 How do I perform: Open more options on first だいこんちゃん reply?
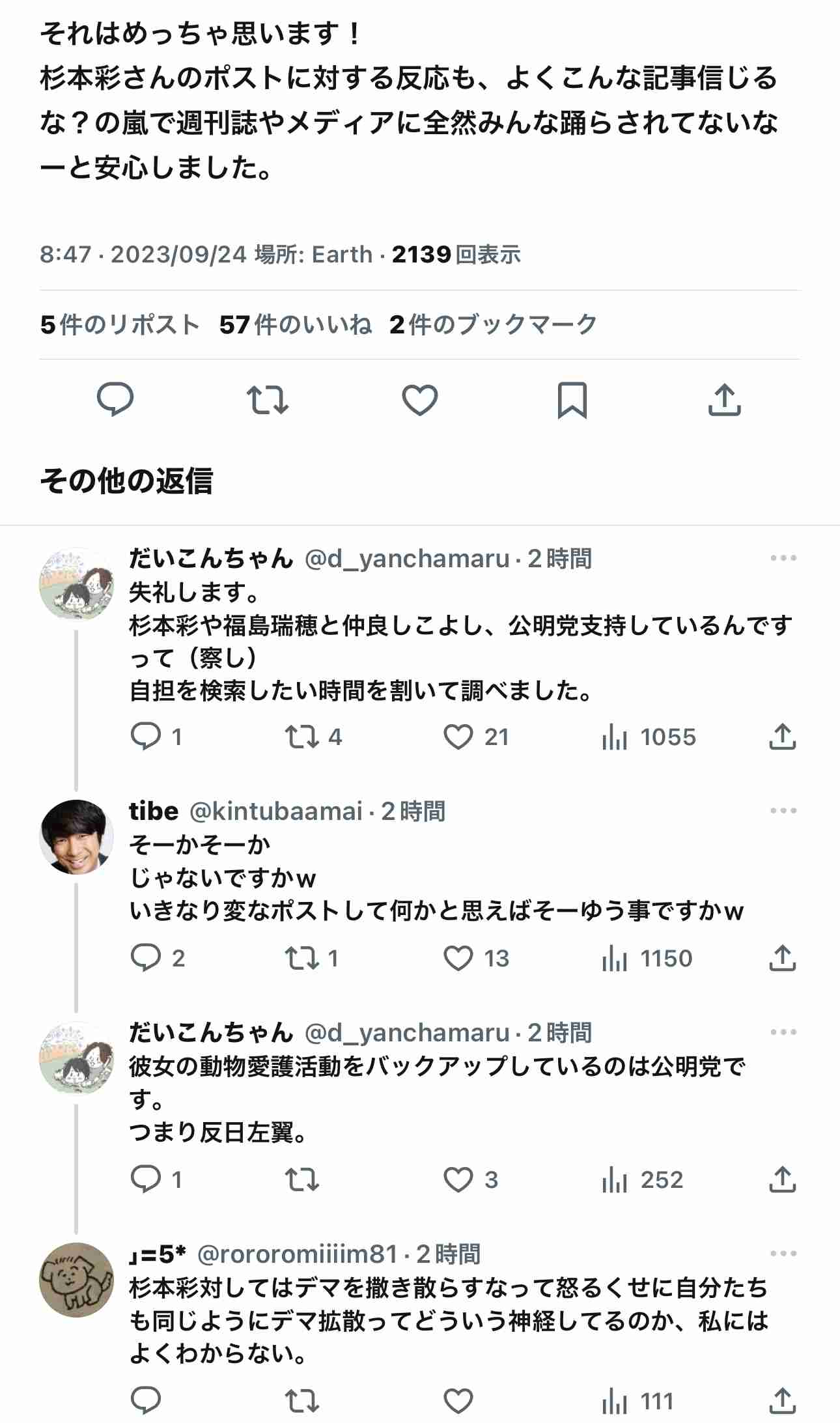pos(783,558)
